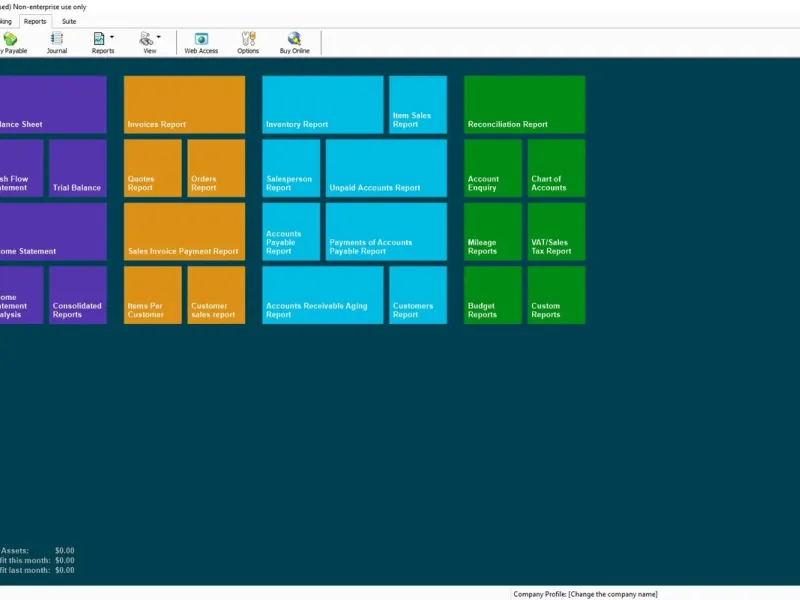Click the Assets $0.00 value

[x=65, y=551]
